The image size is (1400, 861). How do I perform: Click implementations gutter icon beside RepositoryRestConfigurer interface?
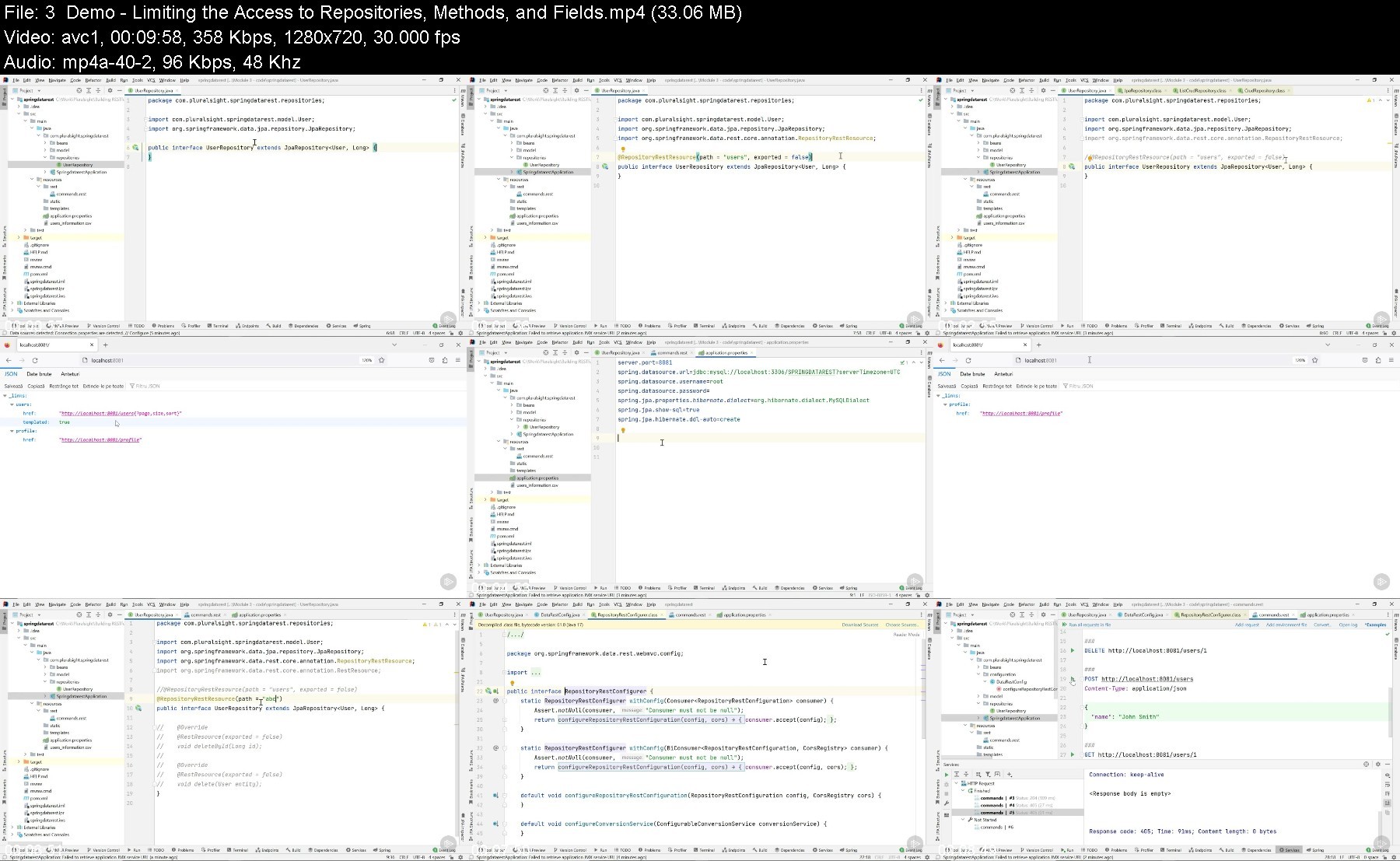[495, 691]
